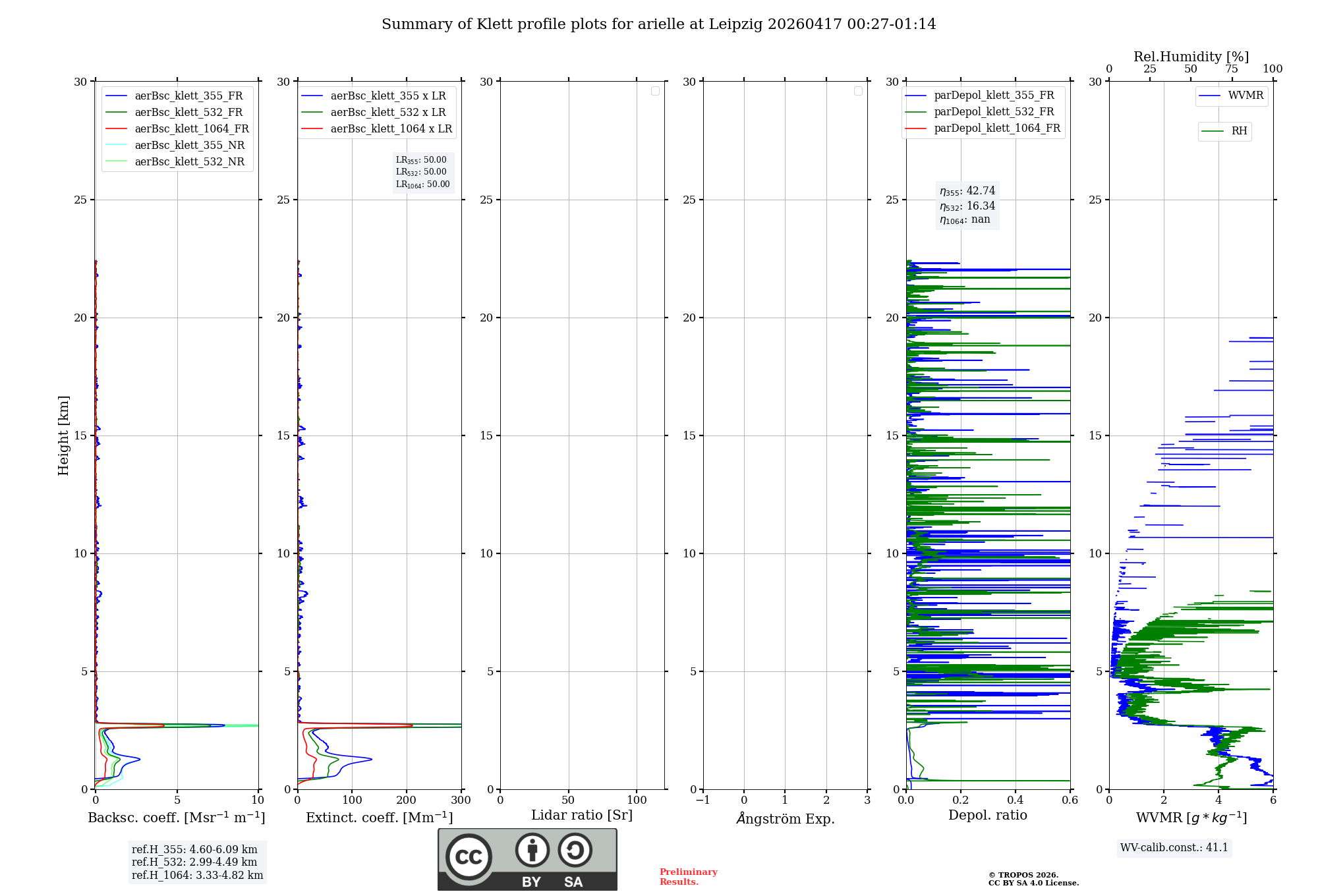Screen dimensions: 1318x896
Task: Click the RH legend entry
Action: (1224, 131)
